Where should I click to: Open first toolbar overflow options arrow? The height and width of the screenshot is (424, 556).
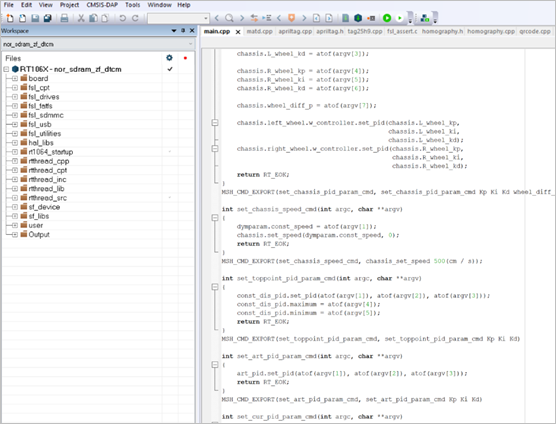tap(410, 18)
